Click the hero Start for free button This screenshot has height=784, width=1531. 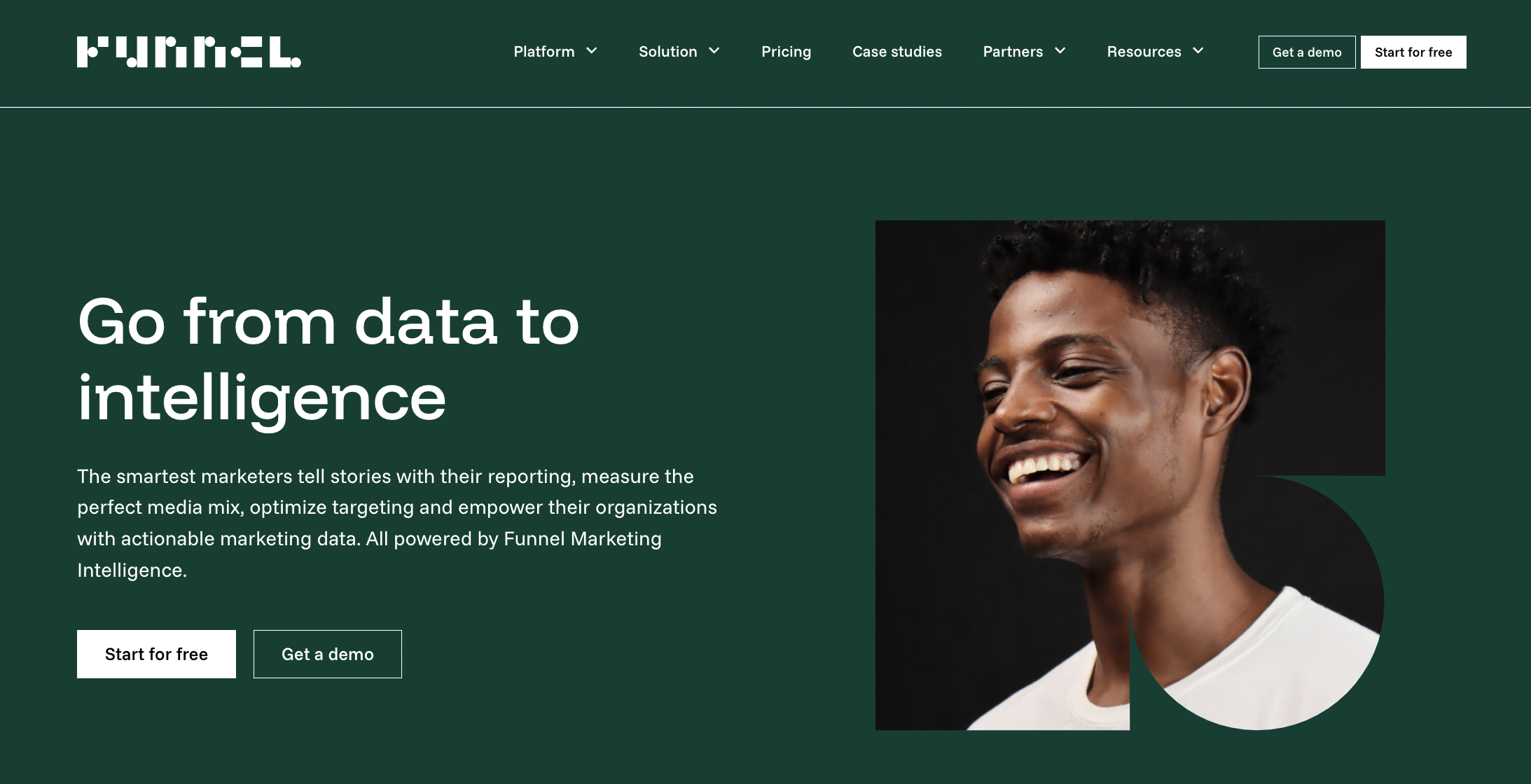156,654
